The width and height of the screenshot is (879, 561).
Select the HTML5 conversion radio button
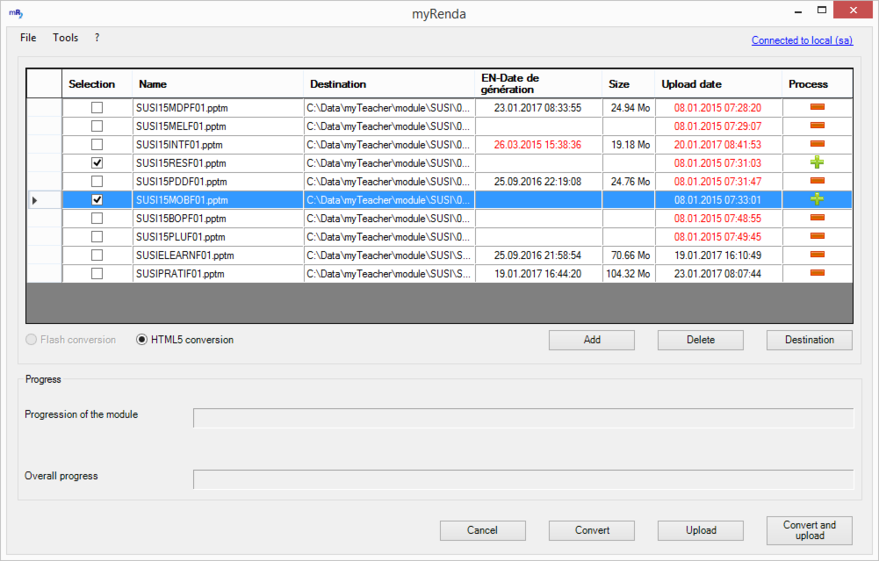tap(143, 340)
